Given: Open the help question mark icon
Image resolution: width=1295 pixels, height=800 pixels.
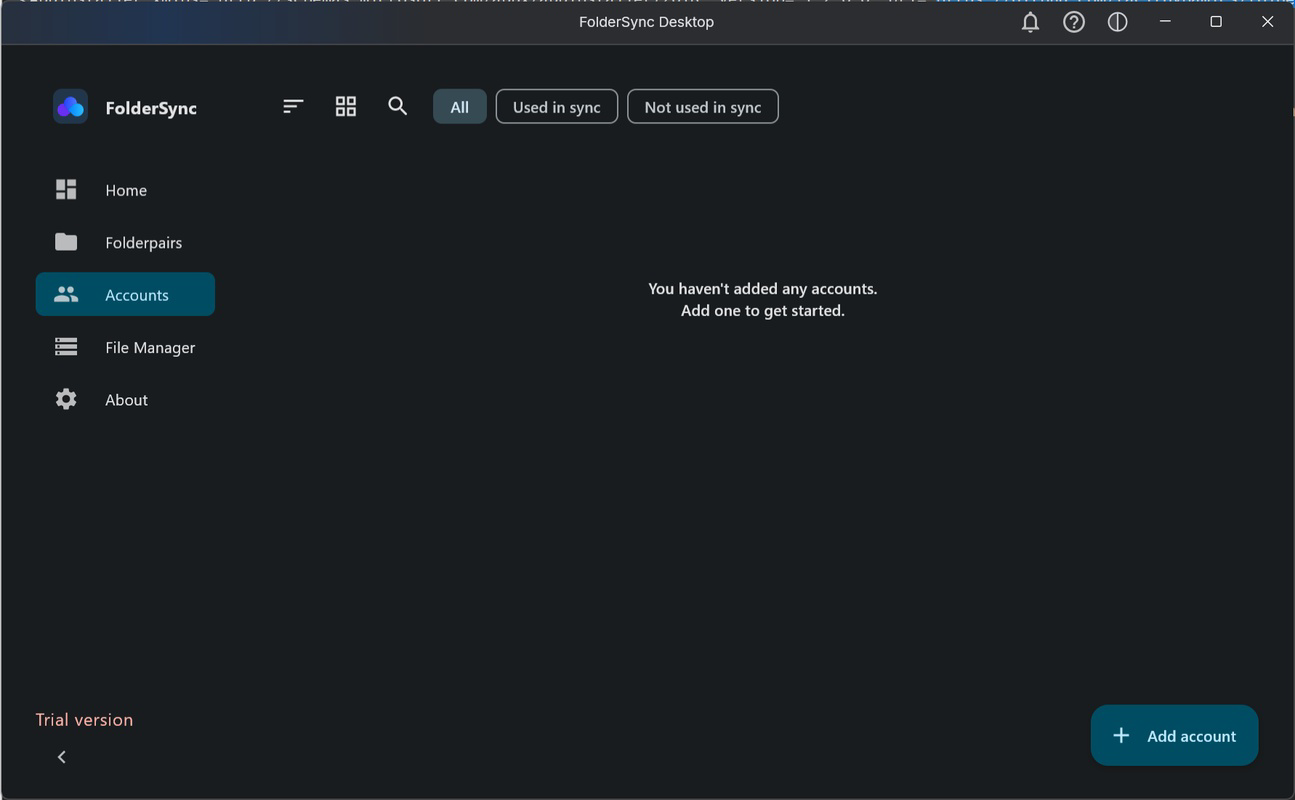Looking at the screenshot, I should click(x=1074, y=22).
